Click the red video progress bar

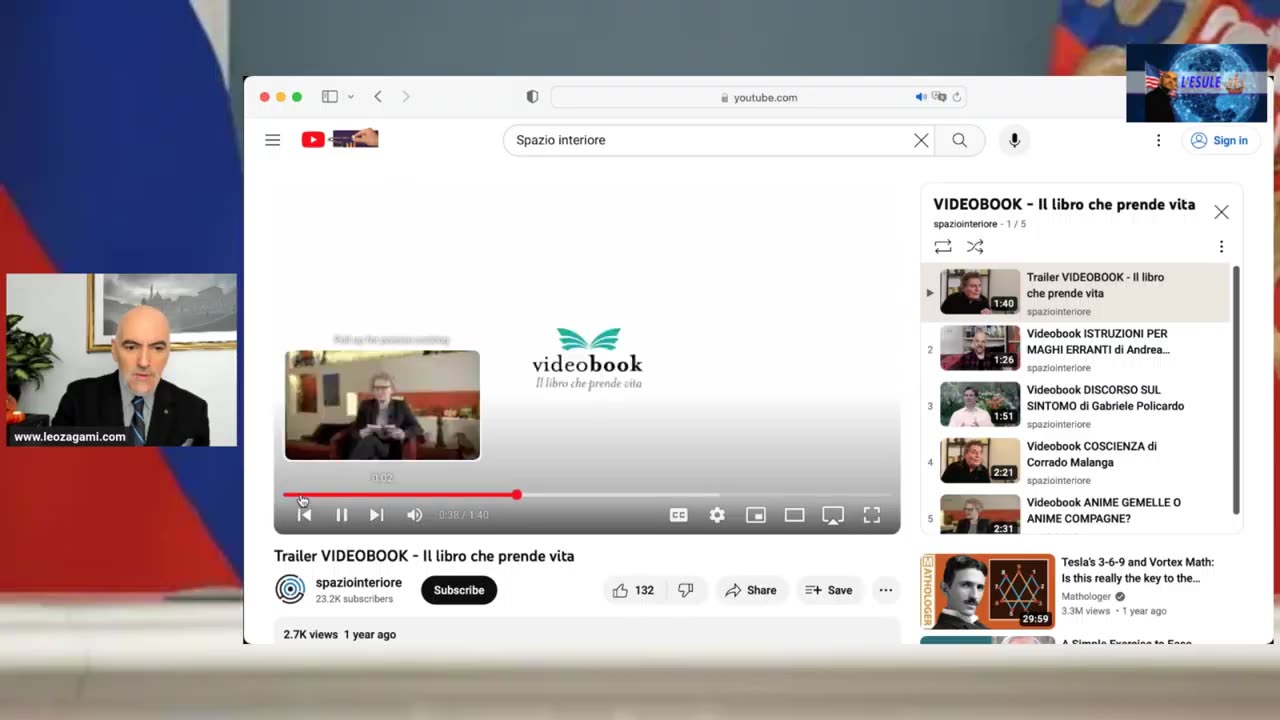coord(400,495)
